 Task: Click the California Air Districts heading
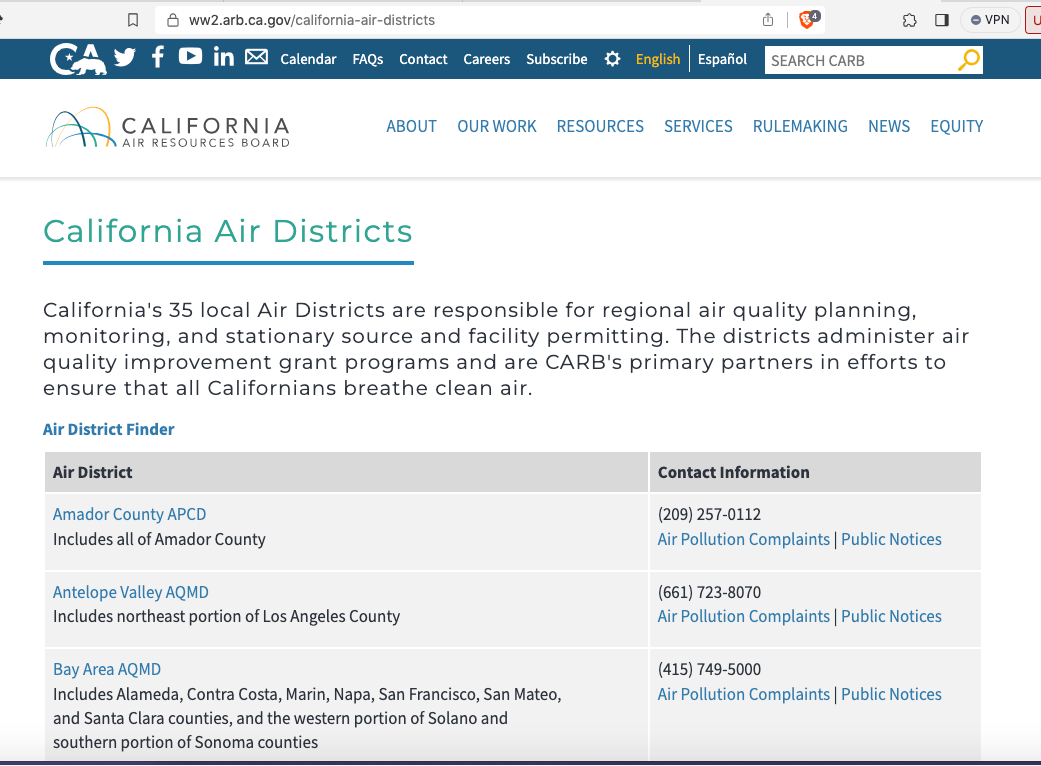point(228,232)
